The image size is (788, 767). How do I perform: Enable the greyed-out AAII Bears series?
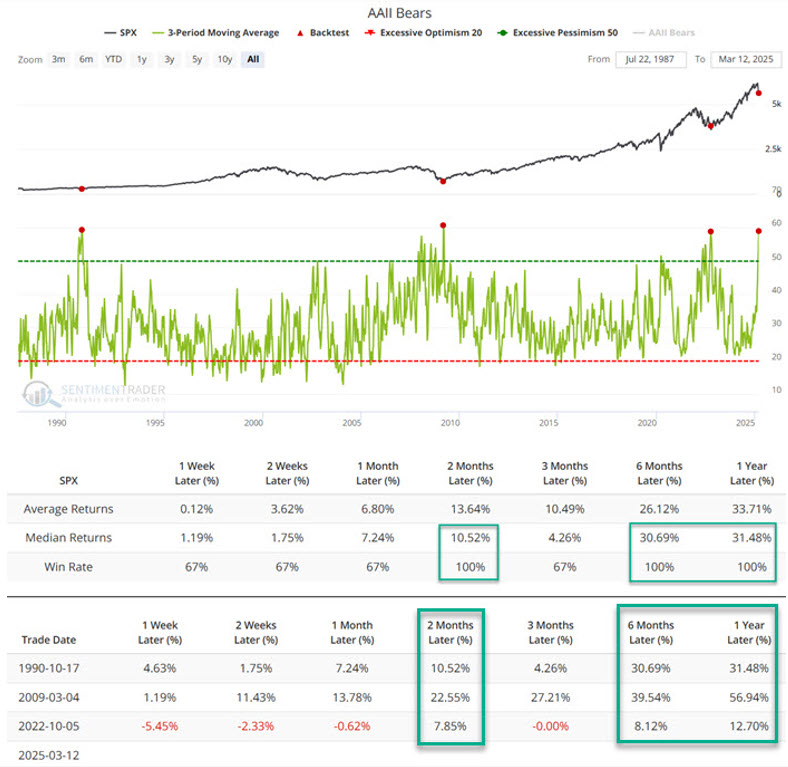coord(669,33)
